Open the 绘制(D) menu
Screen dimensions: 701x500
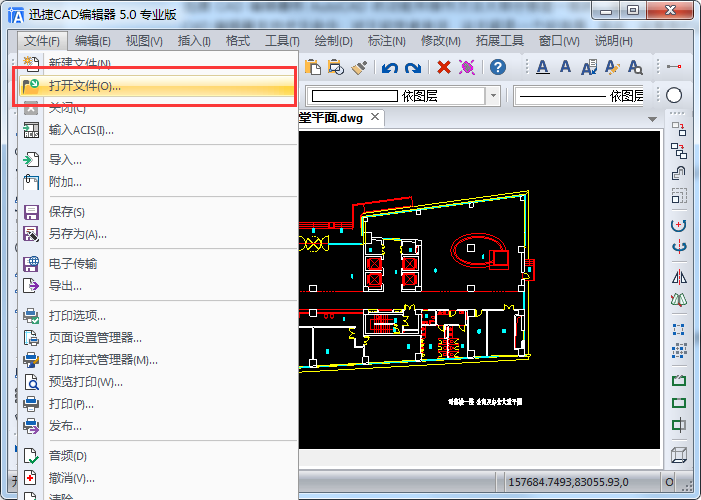point(334,41)
